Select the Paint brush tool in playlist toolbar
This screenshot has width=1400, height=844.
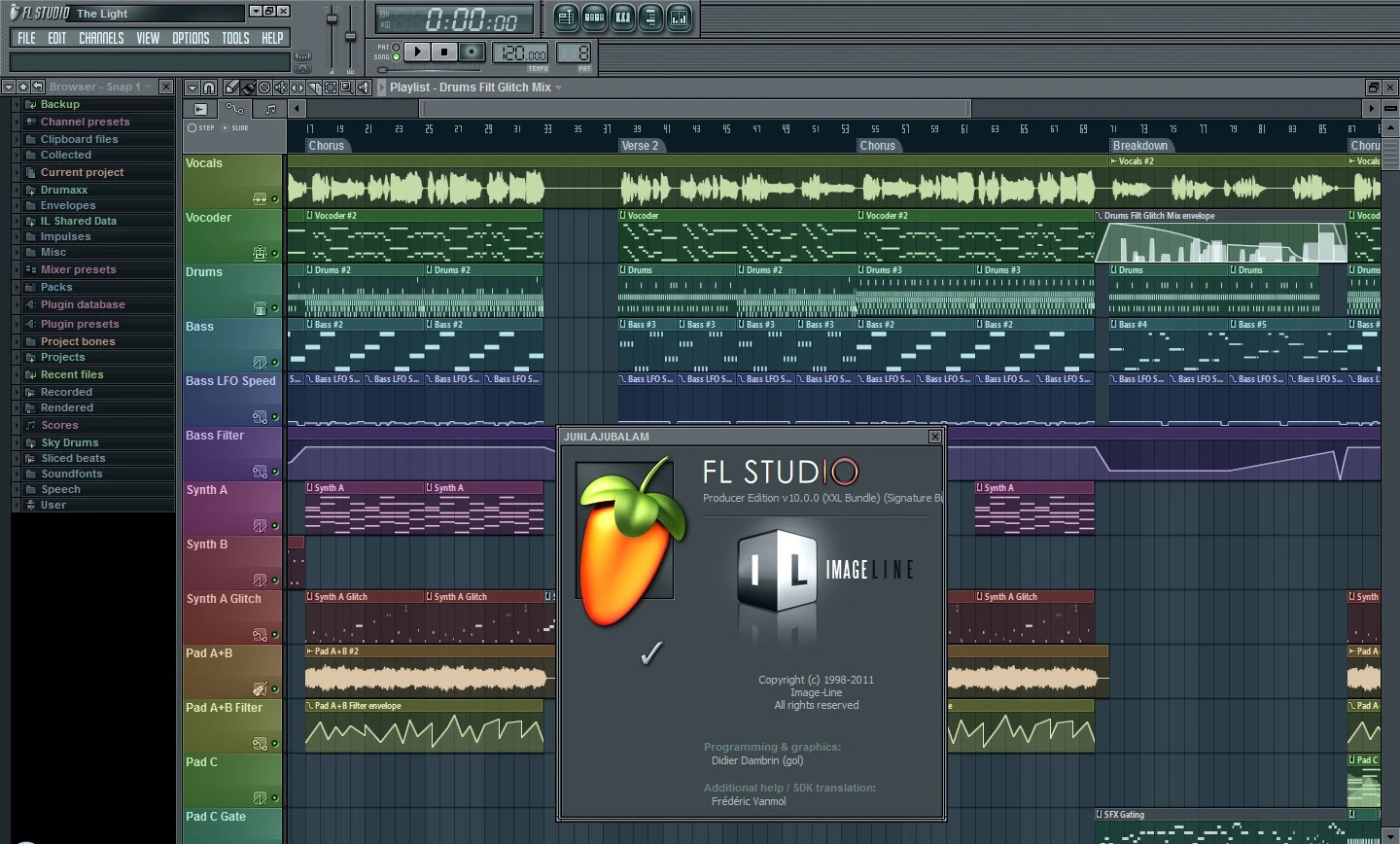click(248, 88)
